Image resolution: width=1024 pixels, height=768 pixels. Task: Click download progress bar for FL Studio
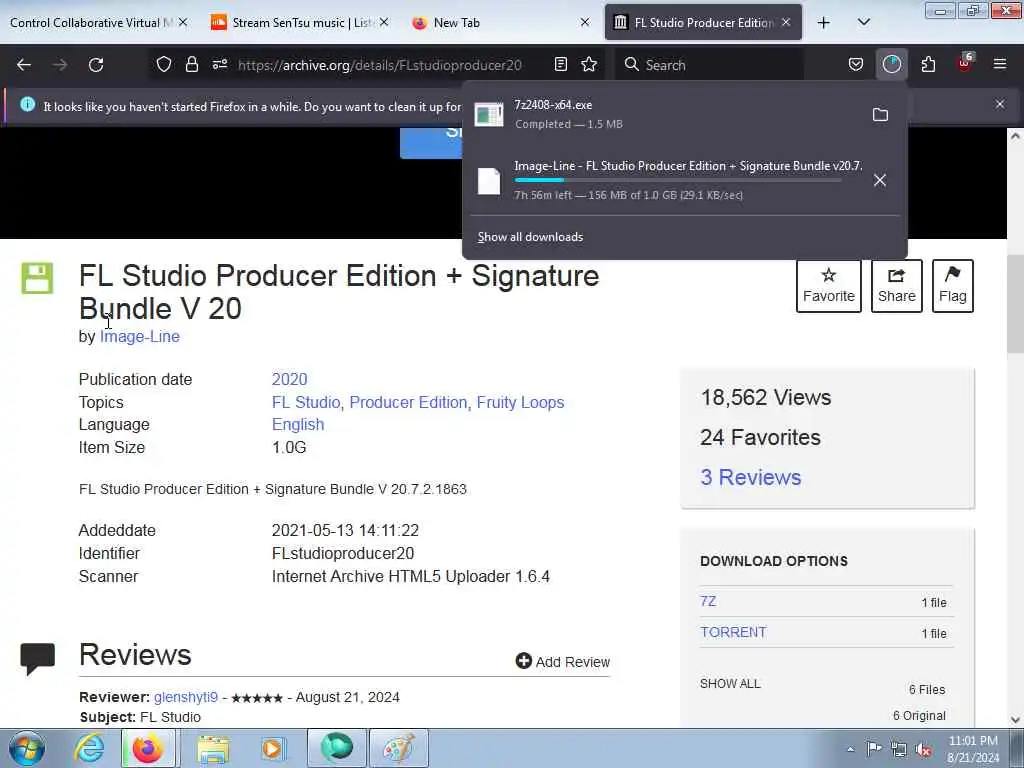coord(677,180)
